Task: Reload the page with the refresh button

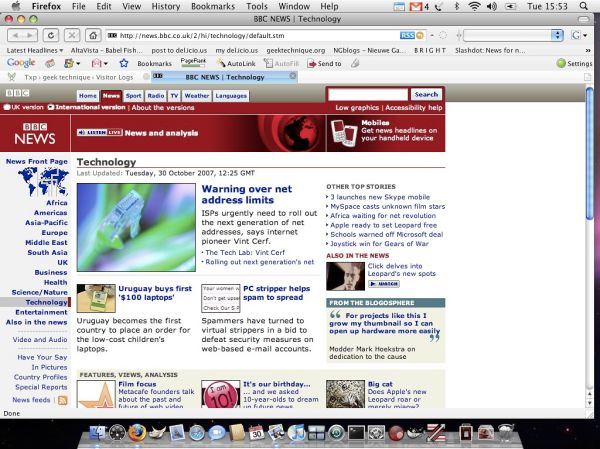Action: click(x=51, y=36)
